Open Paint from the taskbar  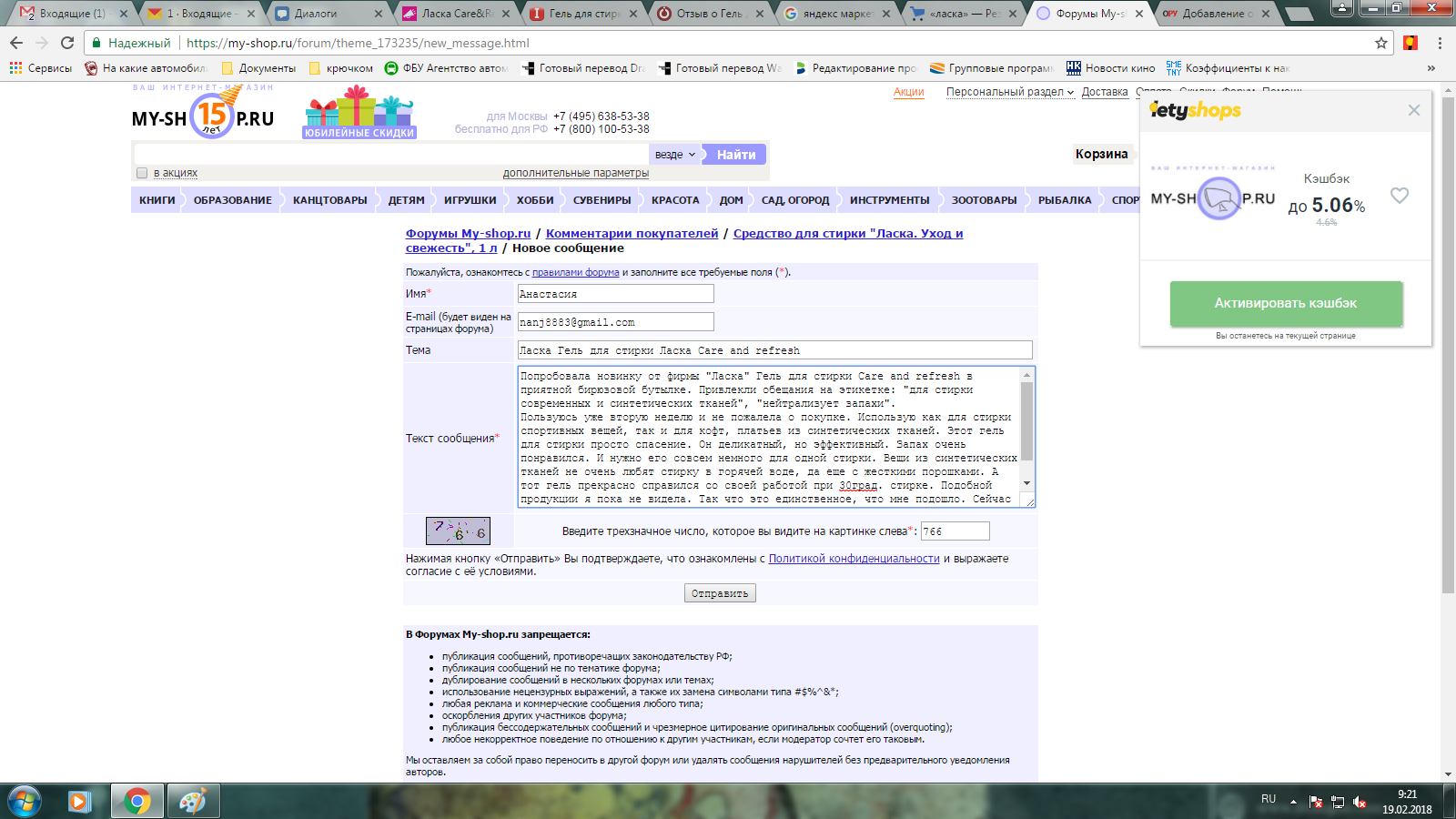pos(193,801)
